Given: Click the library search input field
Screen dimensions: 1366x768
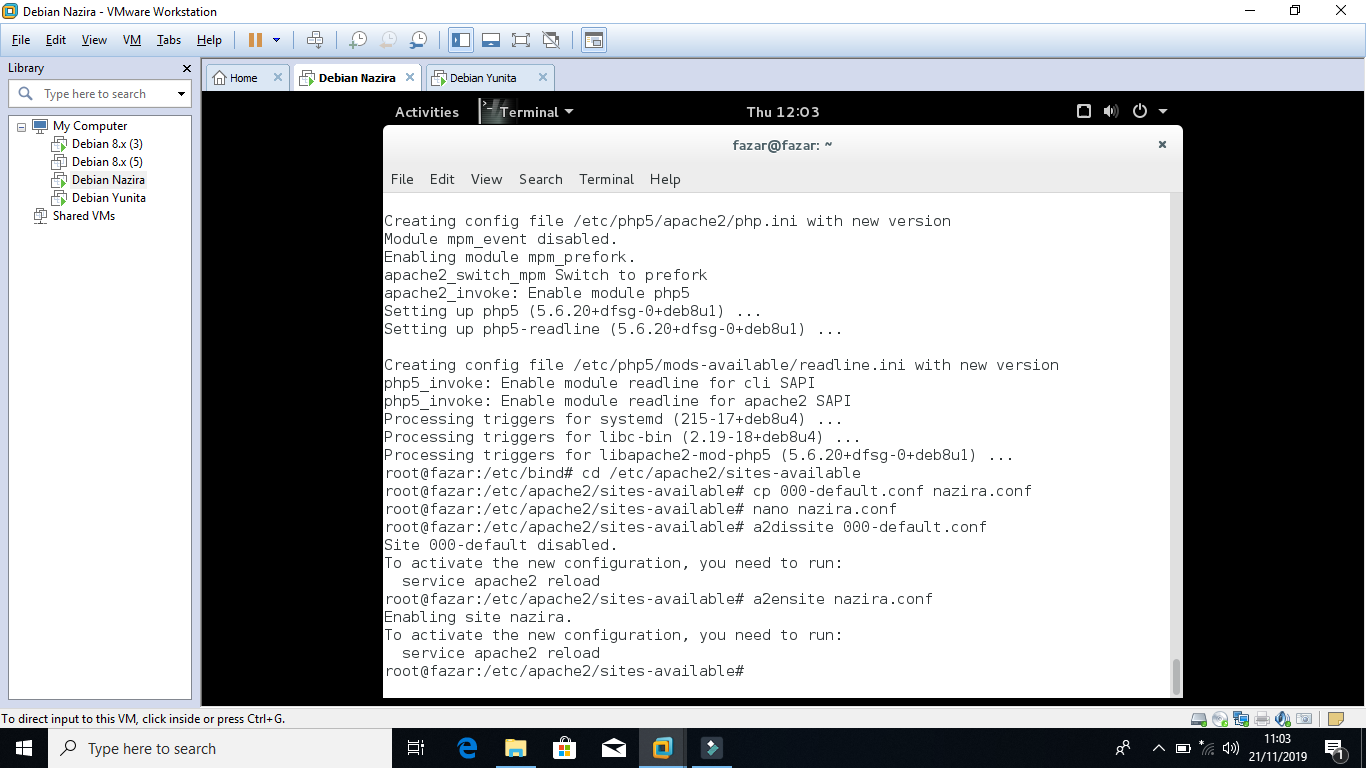Looking at the screenshot, I should 99,94.
